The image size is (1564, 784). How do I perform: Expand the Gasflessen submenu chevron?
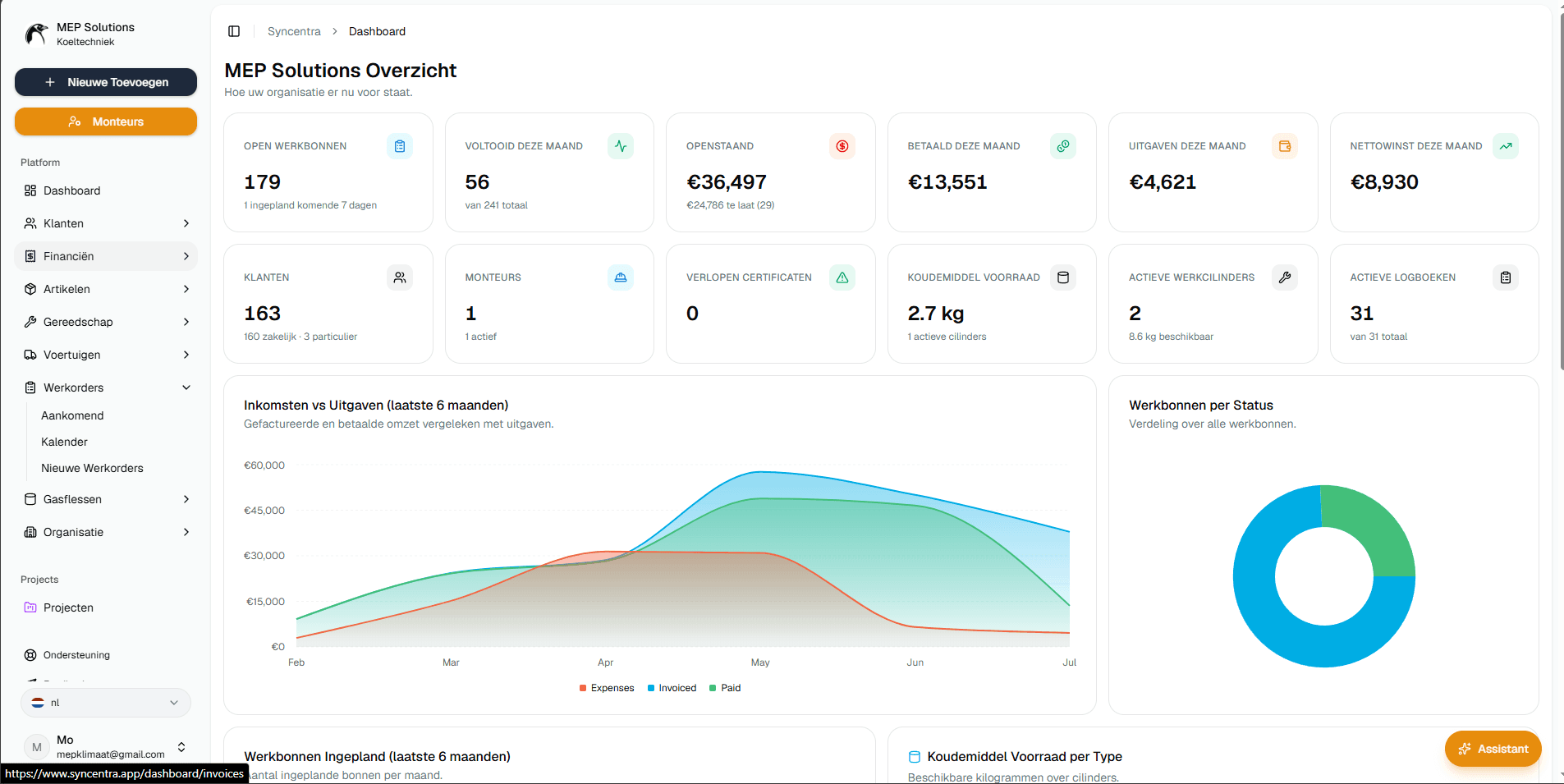click(186, 499)
